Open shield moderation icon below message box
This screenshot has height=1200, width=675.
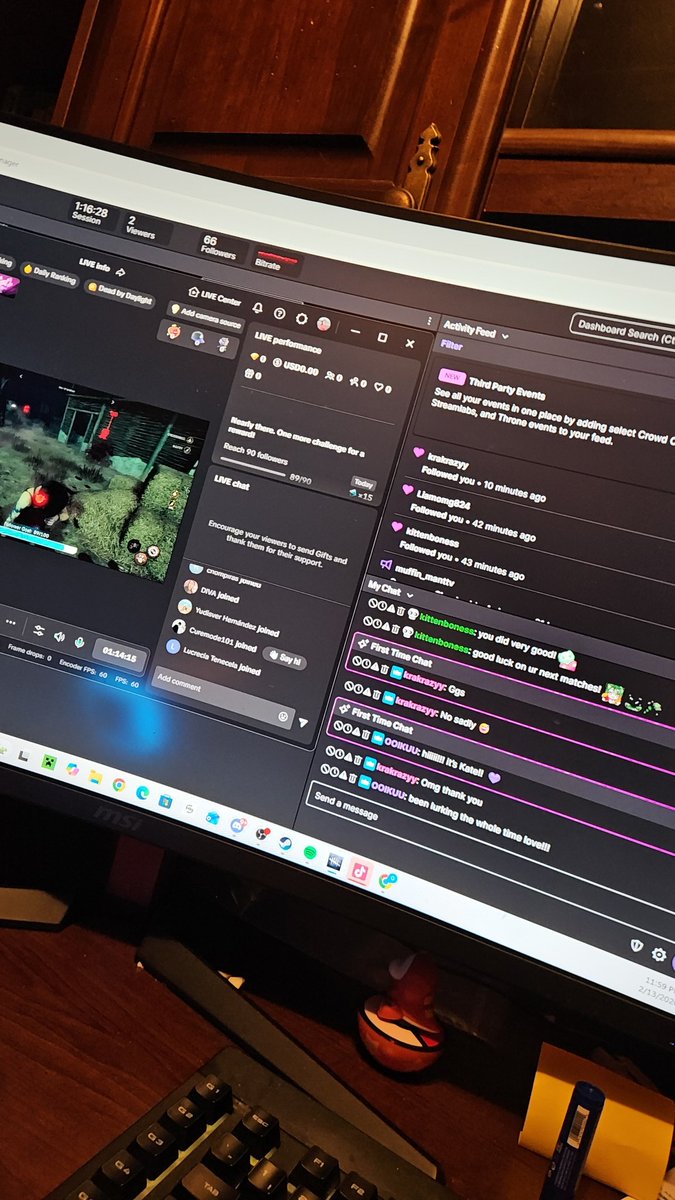pyautogui.click(x=637, y=947)
